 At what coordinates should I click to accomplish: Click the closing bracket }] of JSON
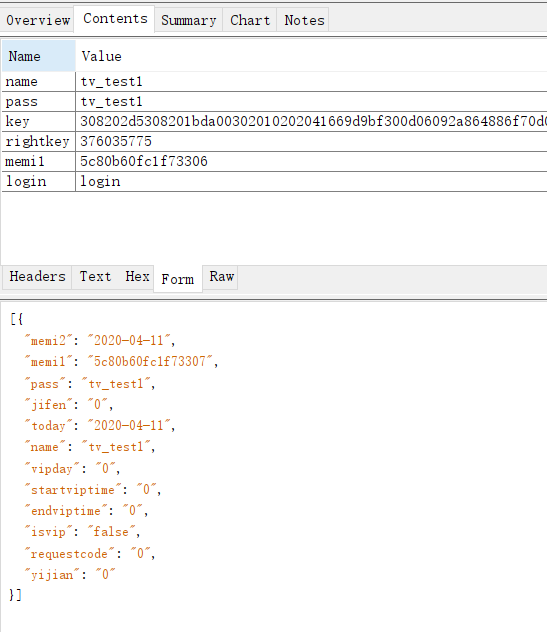[x=15, y=595]
